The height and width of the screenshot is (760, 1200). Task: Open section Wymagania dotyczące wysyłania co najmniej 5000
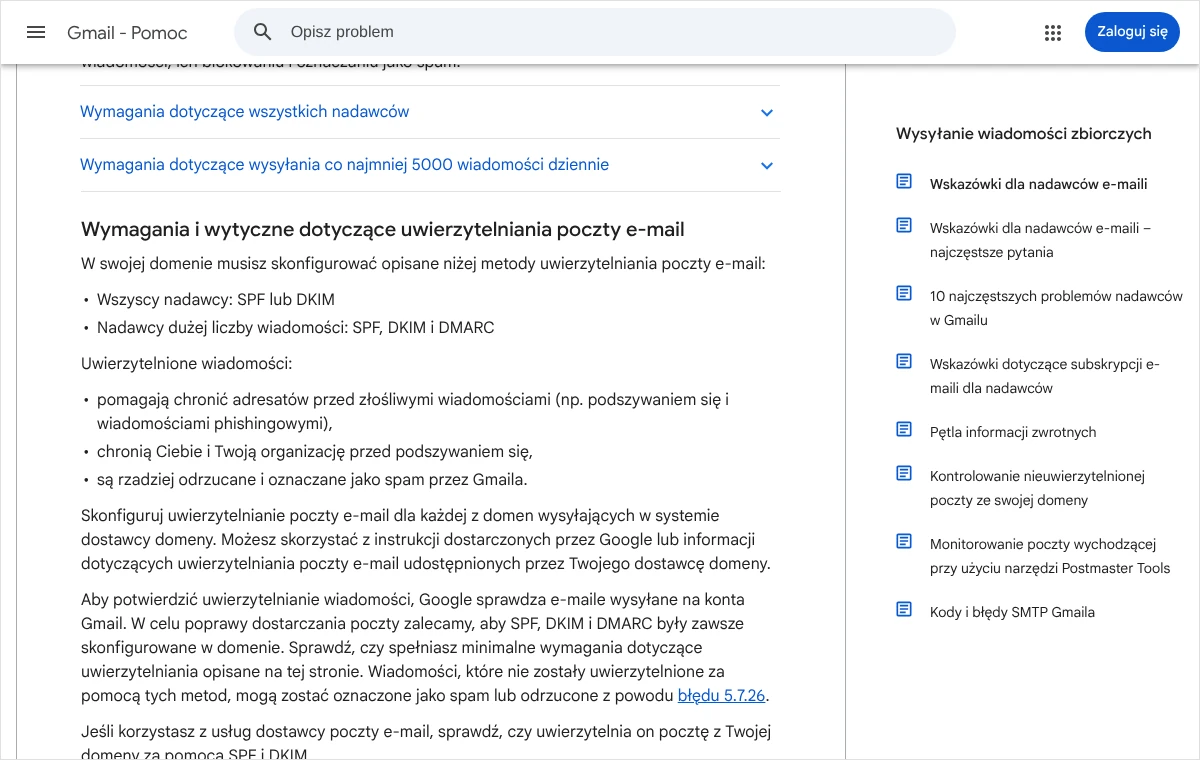[430, 165]
